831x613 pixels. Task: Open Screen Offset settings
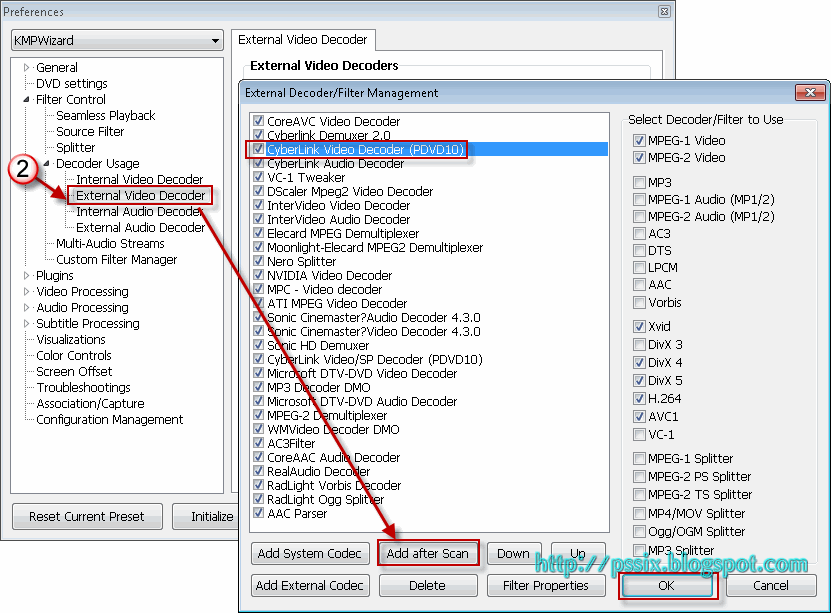click(x=74, y=371)
